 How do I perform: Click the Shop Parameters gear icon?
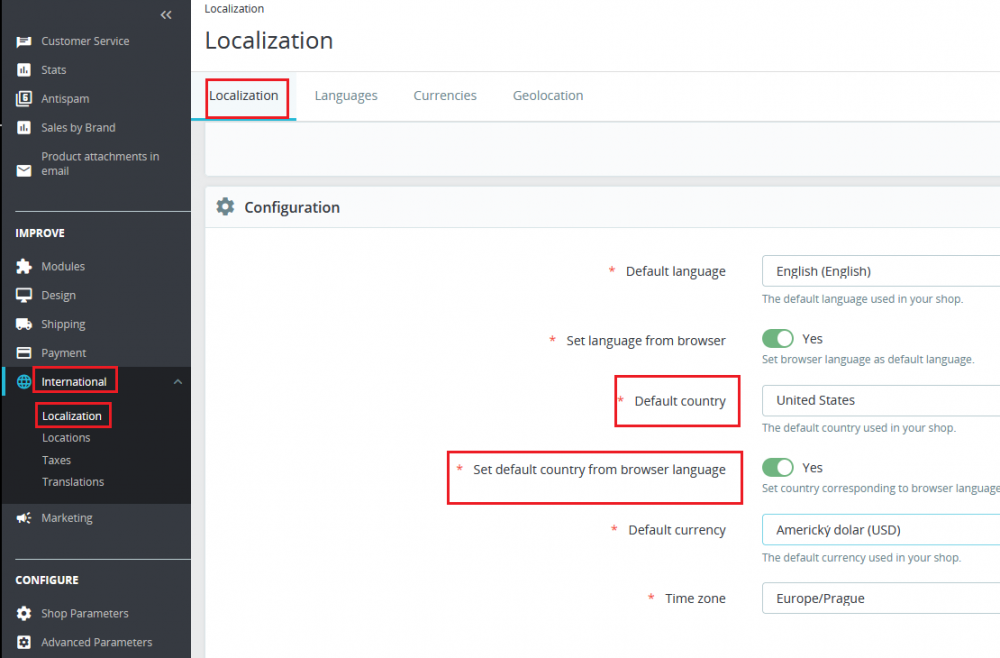point(24,614)
